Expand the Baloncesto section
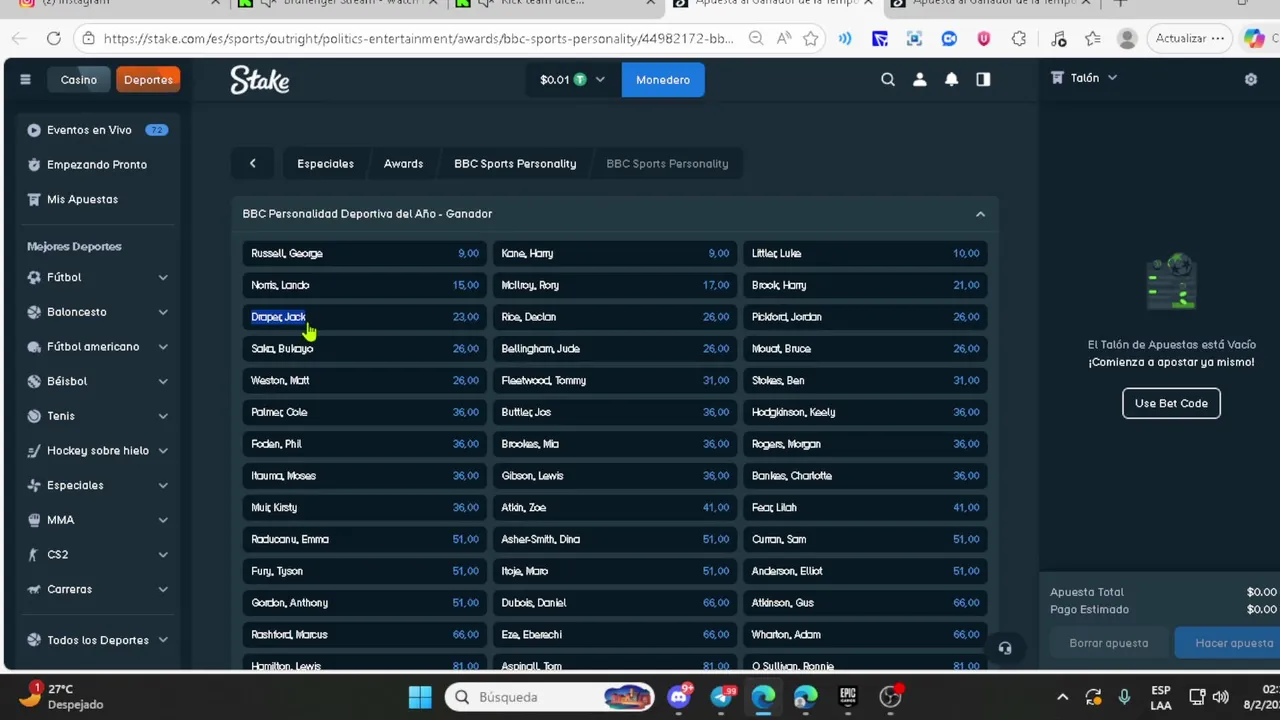 (163, 312)
